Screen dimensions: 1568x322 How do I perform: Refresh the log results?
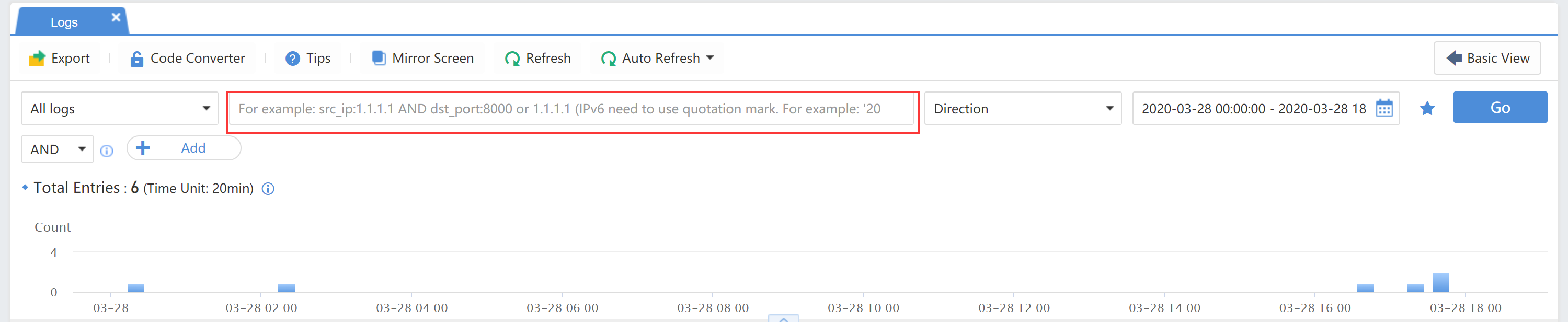pyautogui.click(x=537, y=59)
